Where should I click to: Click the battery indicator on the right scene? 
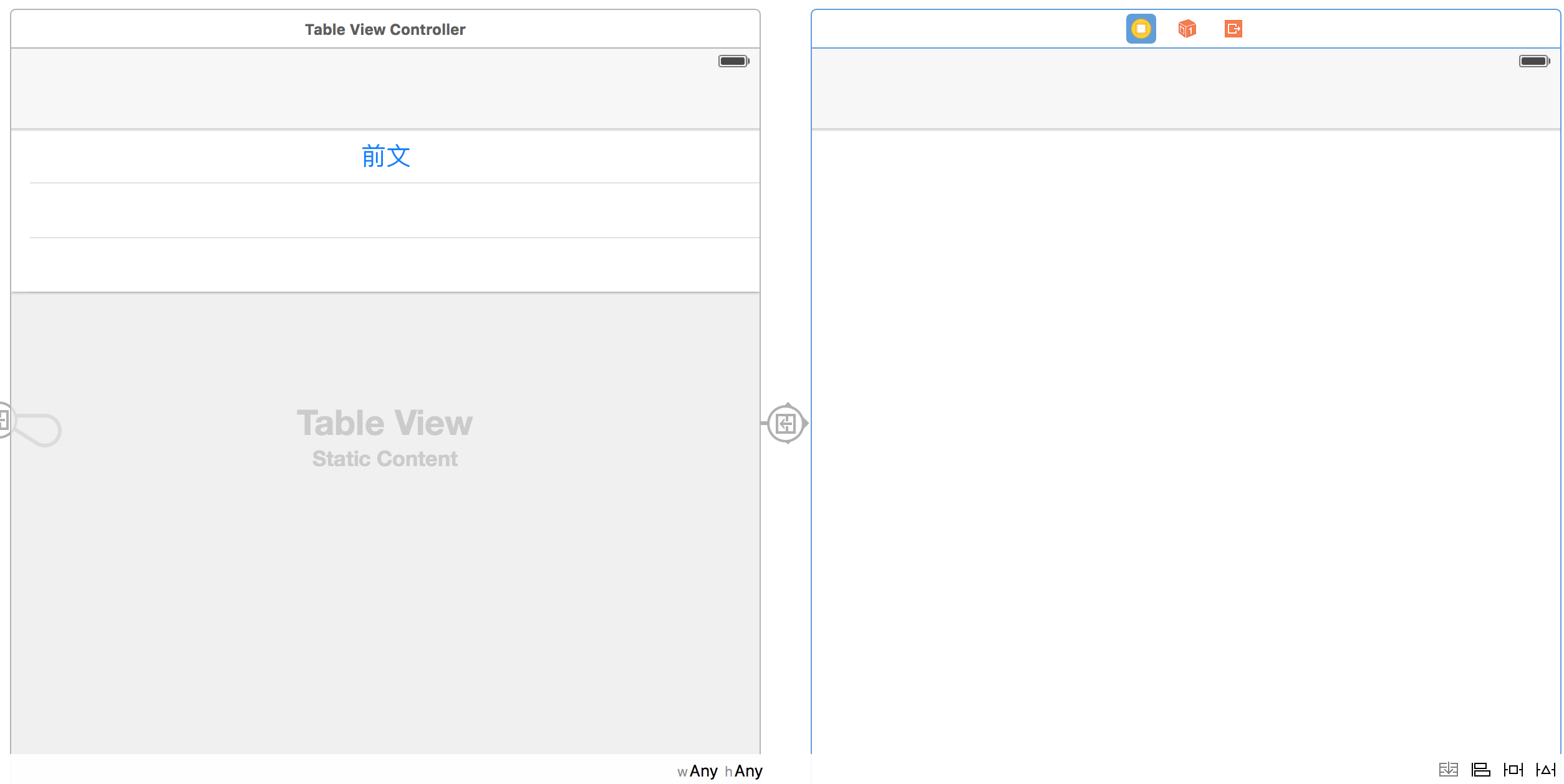click(1533, 60)
